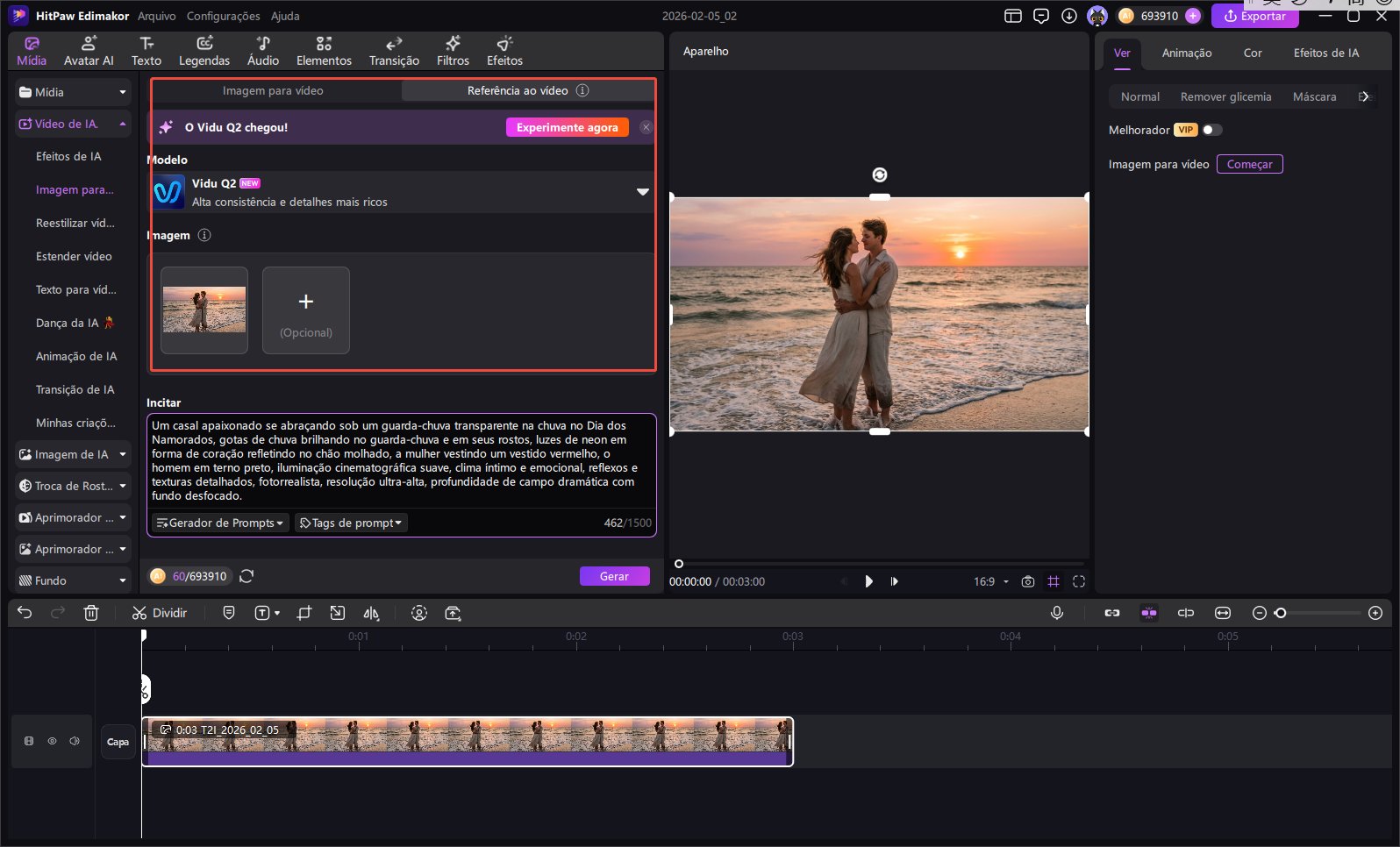
Task: Open Gerador de Prompts dropdown
Action: pos(220,523)
